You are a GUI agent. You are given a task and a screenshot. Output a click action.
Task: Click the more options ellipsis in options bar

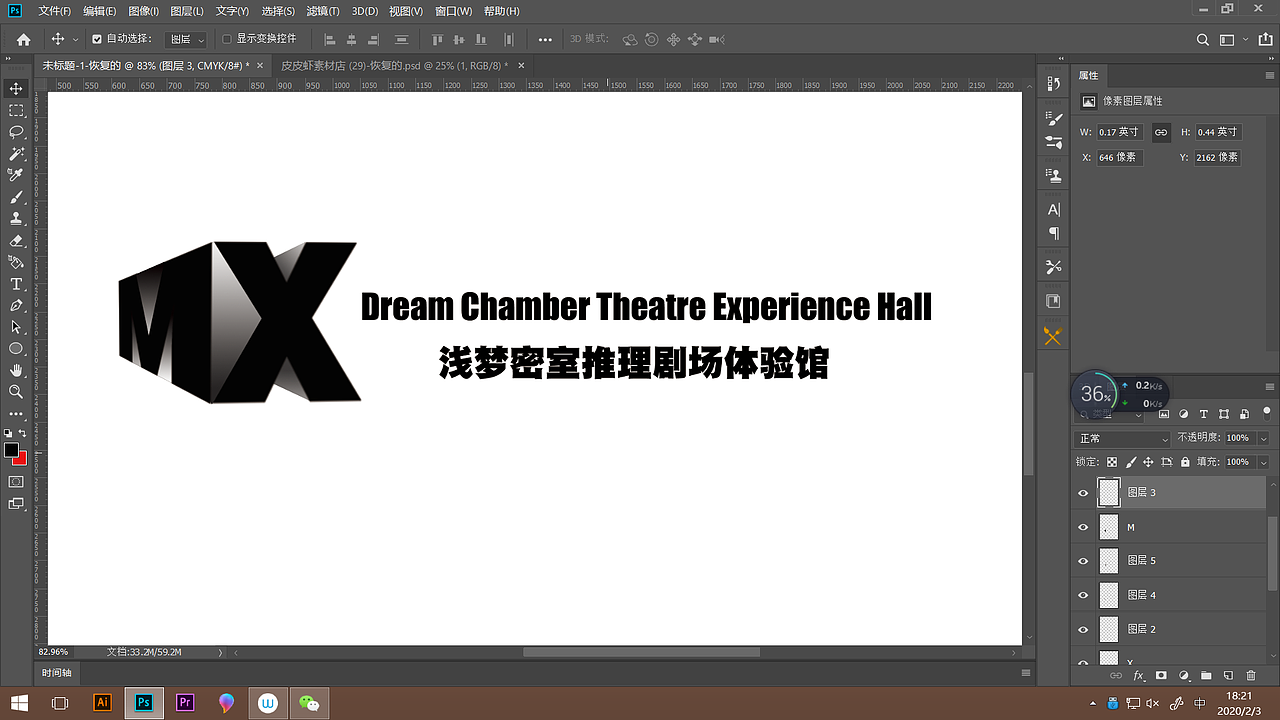(x=545, y=40)
